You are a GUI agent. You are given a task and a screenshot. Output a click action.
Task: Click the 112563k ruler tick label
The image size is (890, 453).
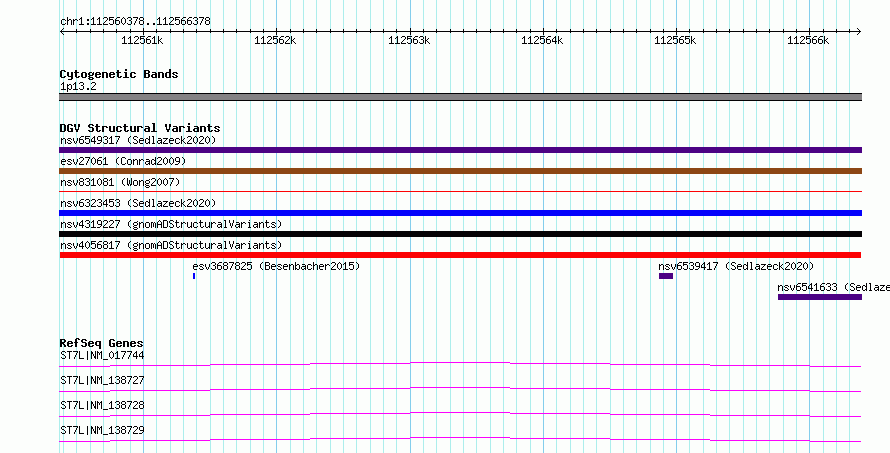tap(409, 40)
